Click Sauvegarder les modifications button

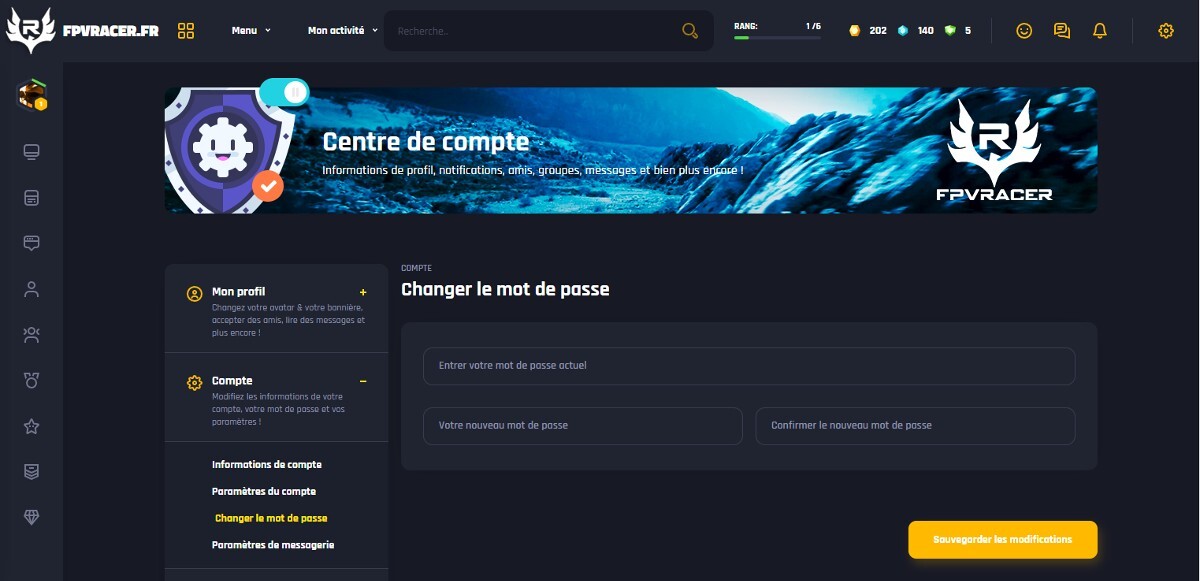pos(1002,539)
